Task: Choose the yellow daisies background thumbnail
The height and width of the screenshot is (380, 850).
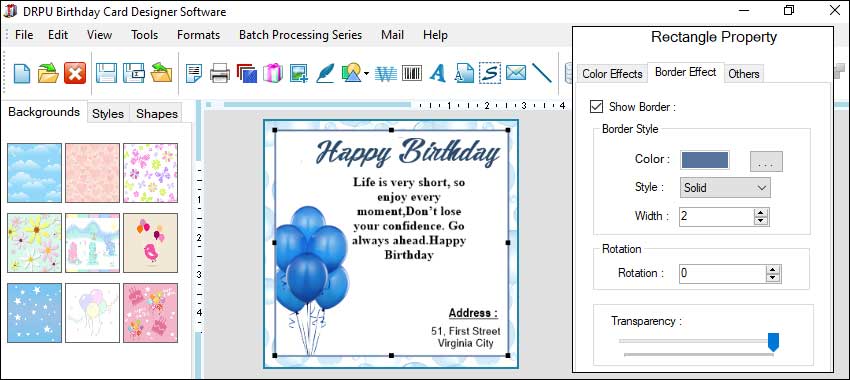Action: [x=34, y=243]
